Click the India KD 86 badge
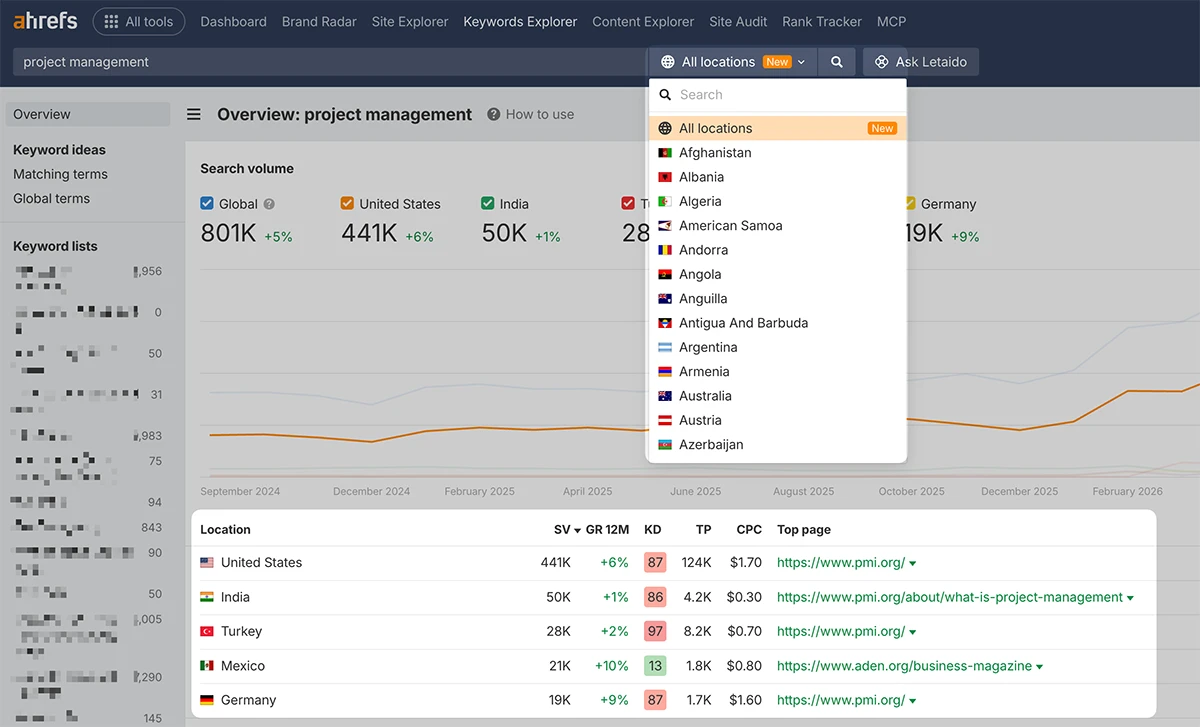 click(655, 597)
